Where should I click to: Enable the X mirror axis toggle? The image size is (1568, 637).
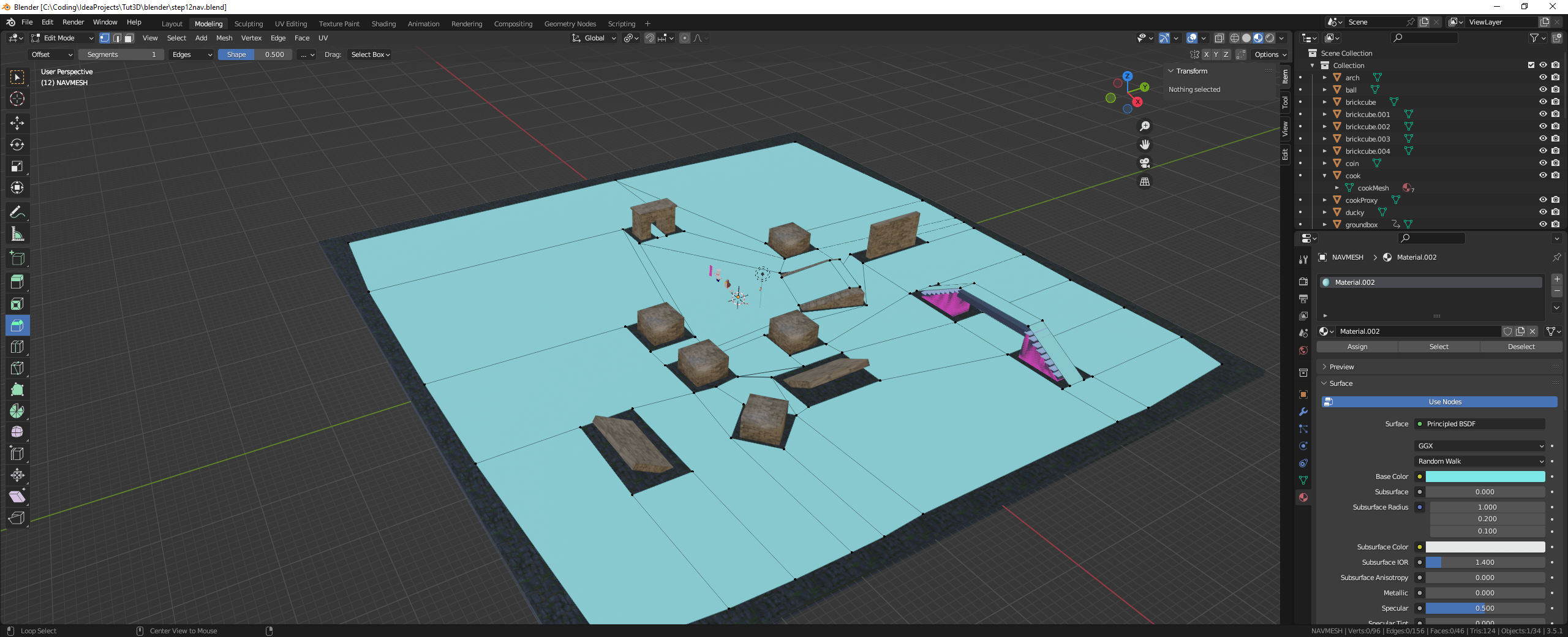[x=1207, y=55]
